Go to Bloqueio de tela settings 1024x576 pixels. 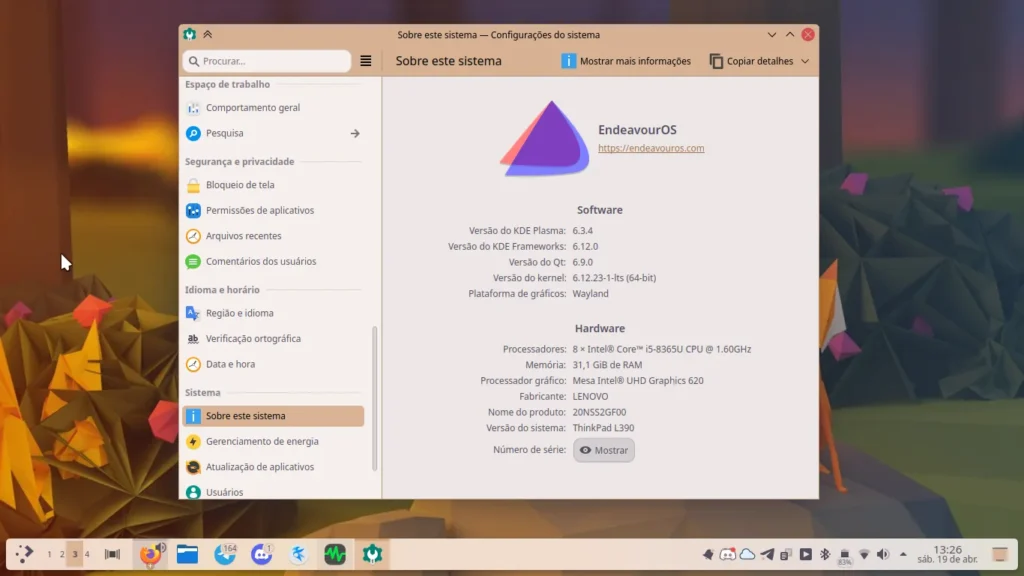click(273, 185)
